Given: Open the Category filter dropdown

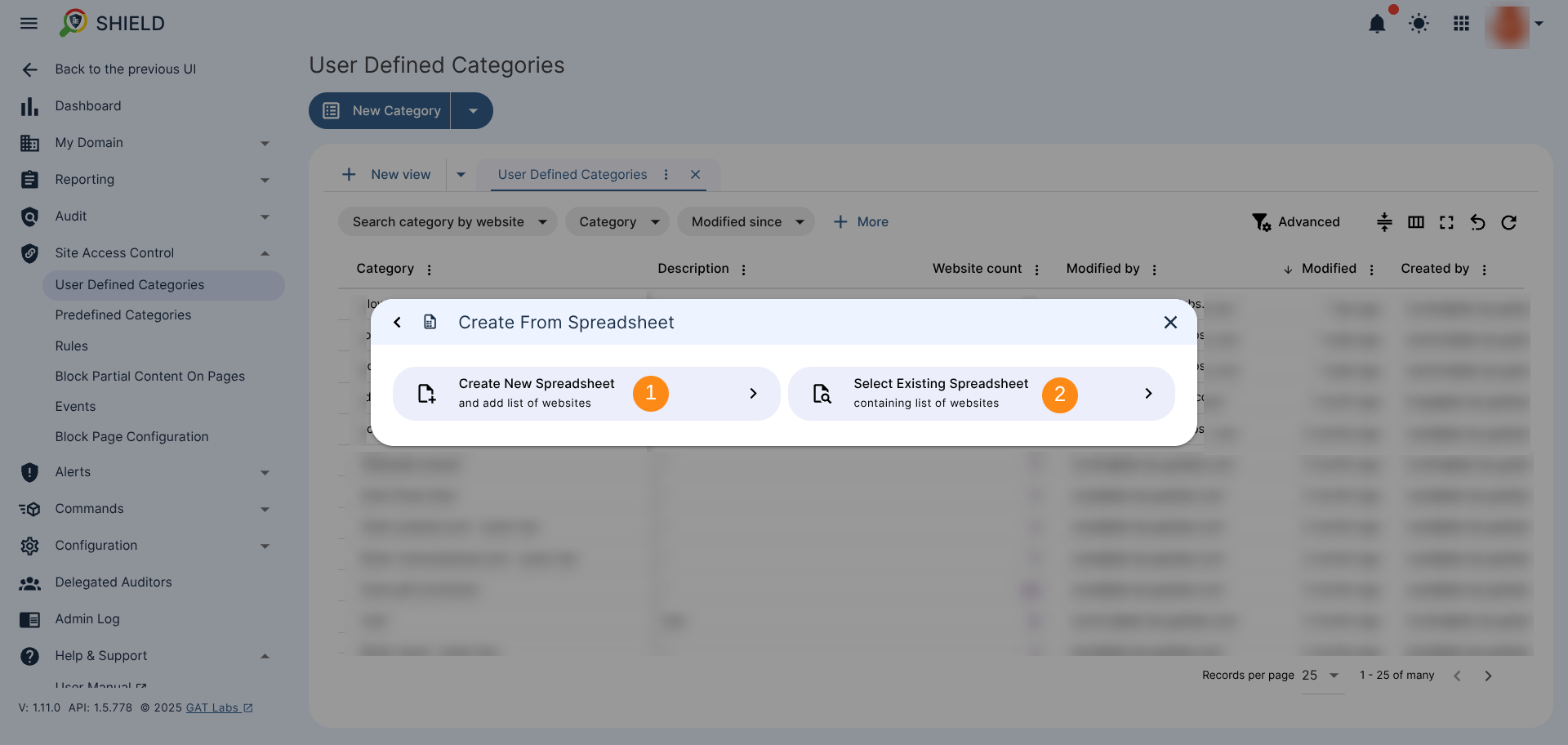Looking at the screenshot, I should pos(617,222).
